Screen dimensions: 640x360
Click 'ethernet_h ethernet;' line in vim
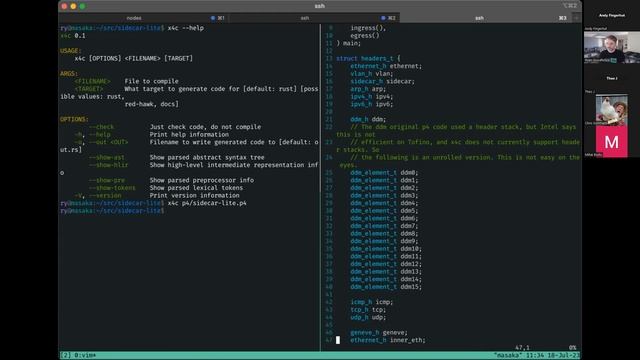click(x=386, y=66)
